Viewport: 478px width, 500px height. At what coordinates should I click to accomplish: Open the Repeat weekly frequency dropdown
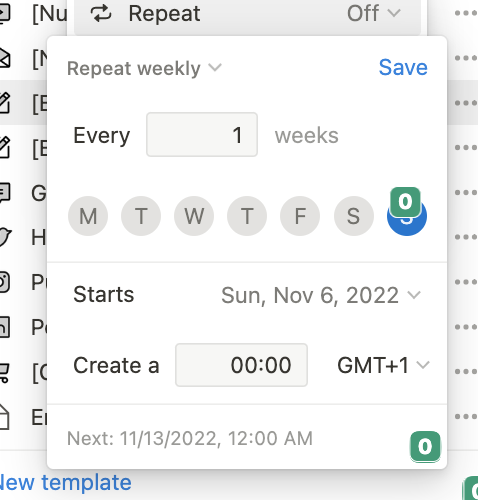144,68
